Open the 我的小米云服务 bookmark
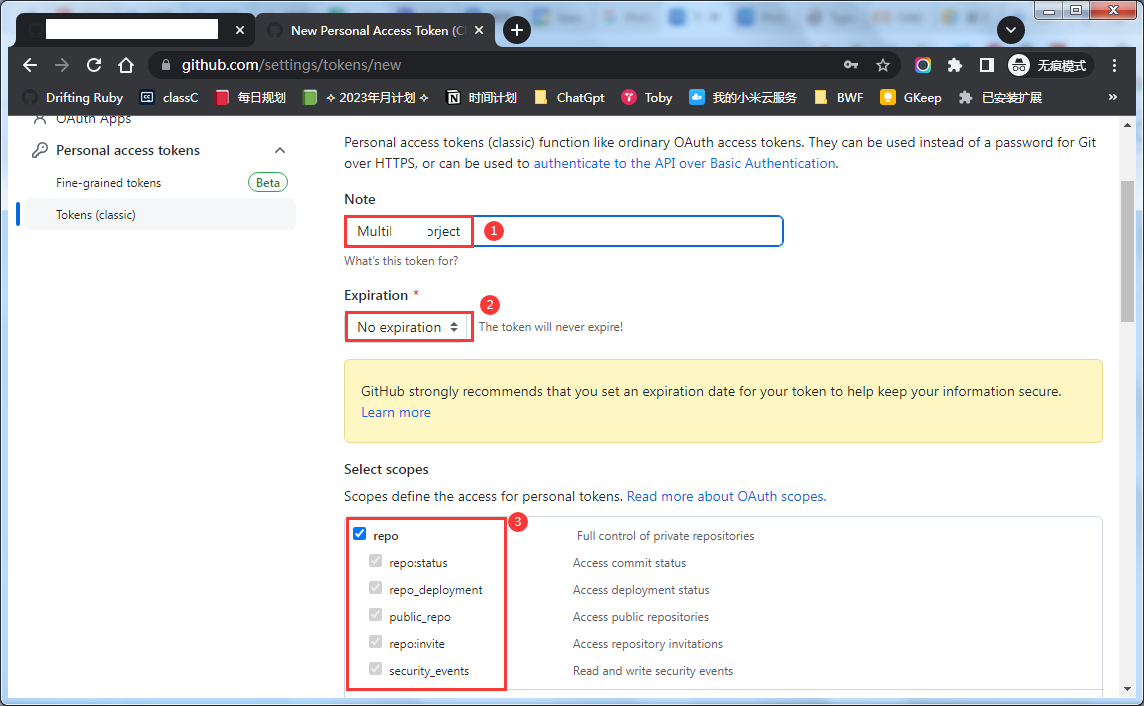 743,97
